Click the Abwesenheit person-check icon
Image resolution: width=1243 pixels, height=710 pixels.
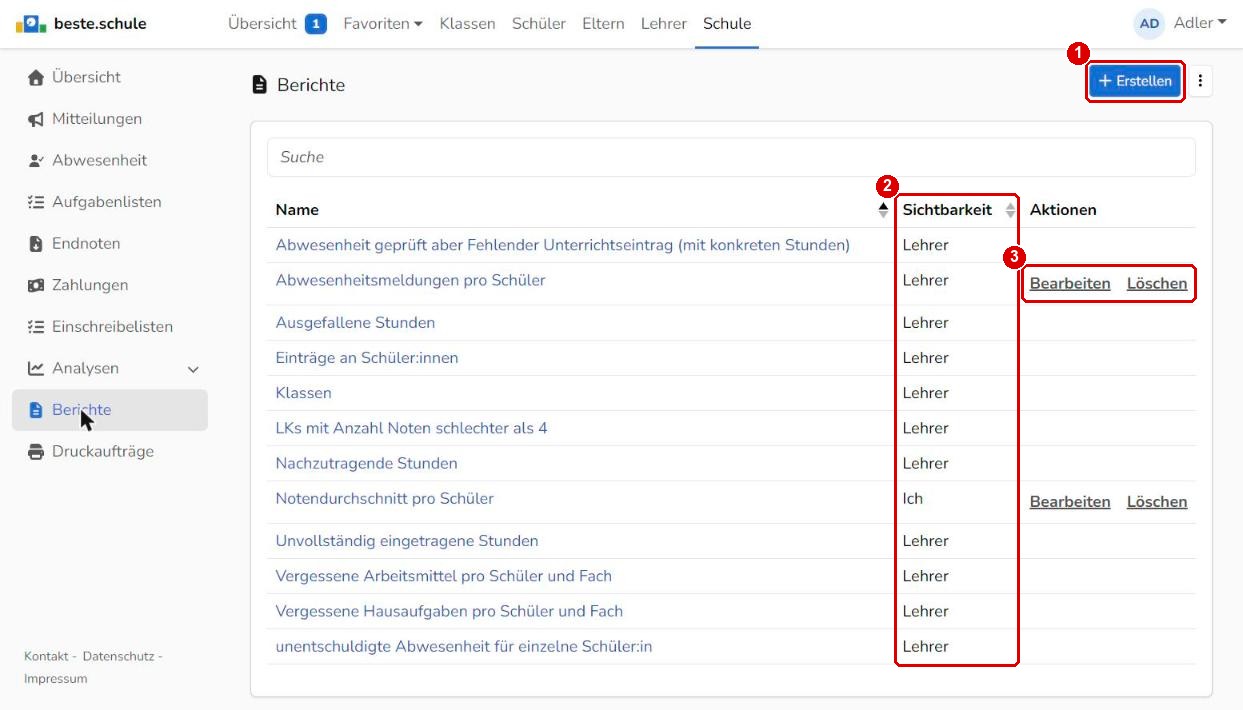(x=36, y=160)
